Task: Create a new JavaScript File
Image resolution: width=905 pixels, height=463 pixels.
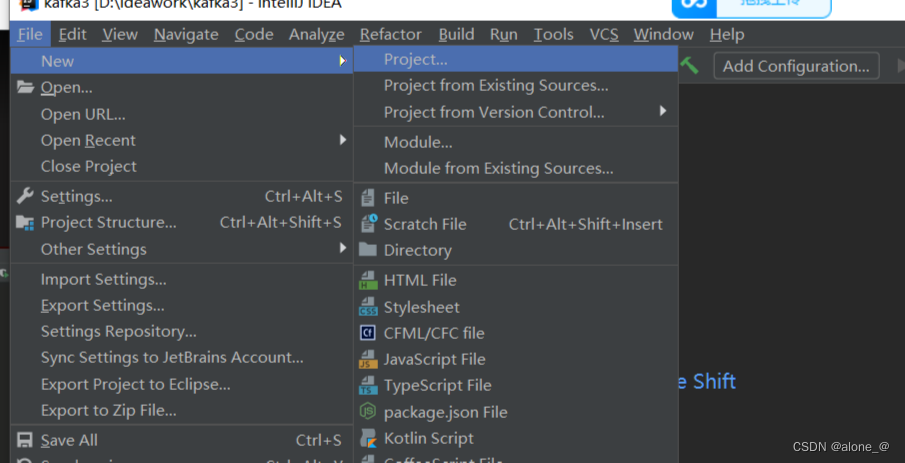Action: tap(516, 359)
